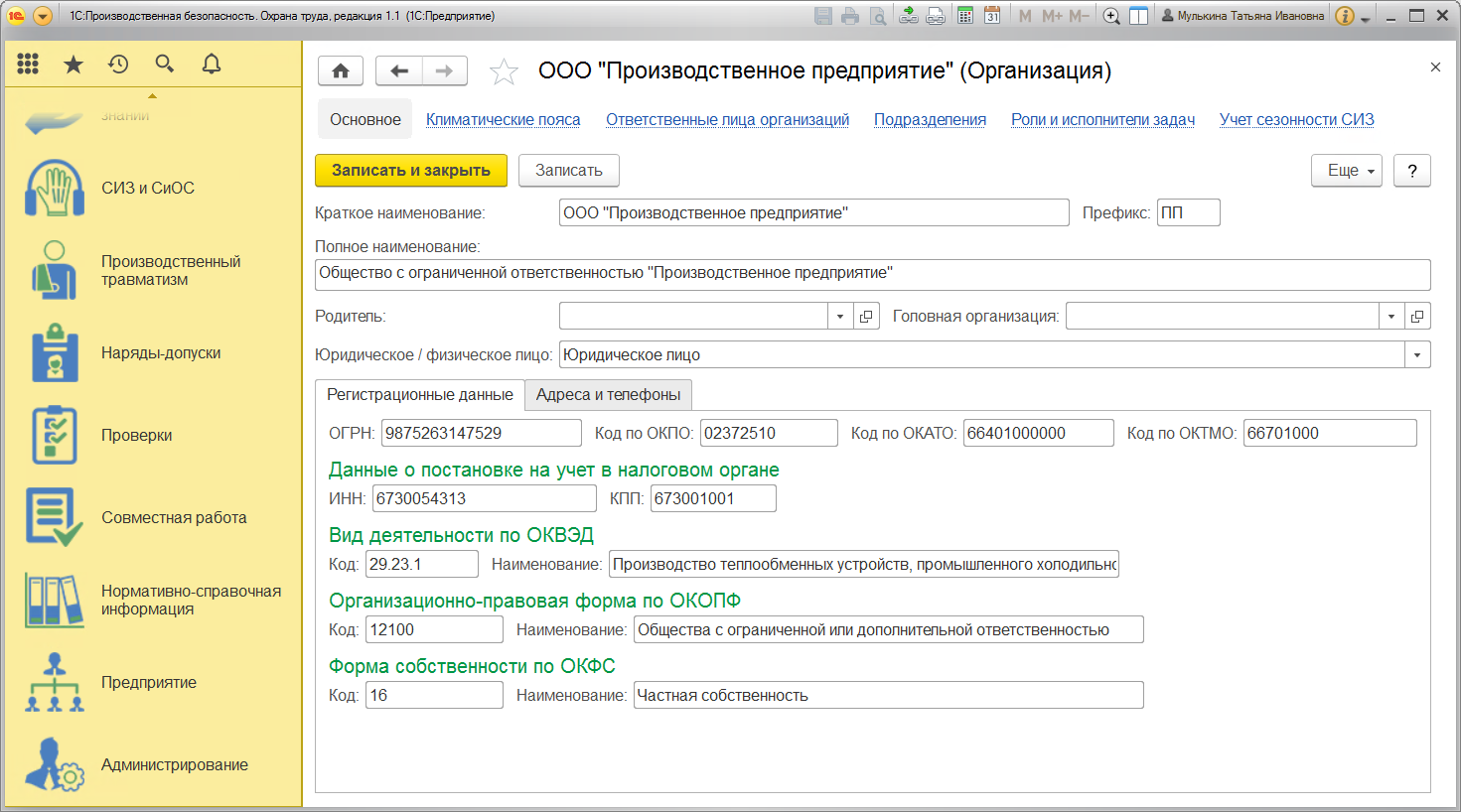Click the Get link icon with green arrow
Image resolution: width=1461 pixels, height=812 pixels.
pyautogui.click(x=908, y=16)
